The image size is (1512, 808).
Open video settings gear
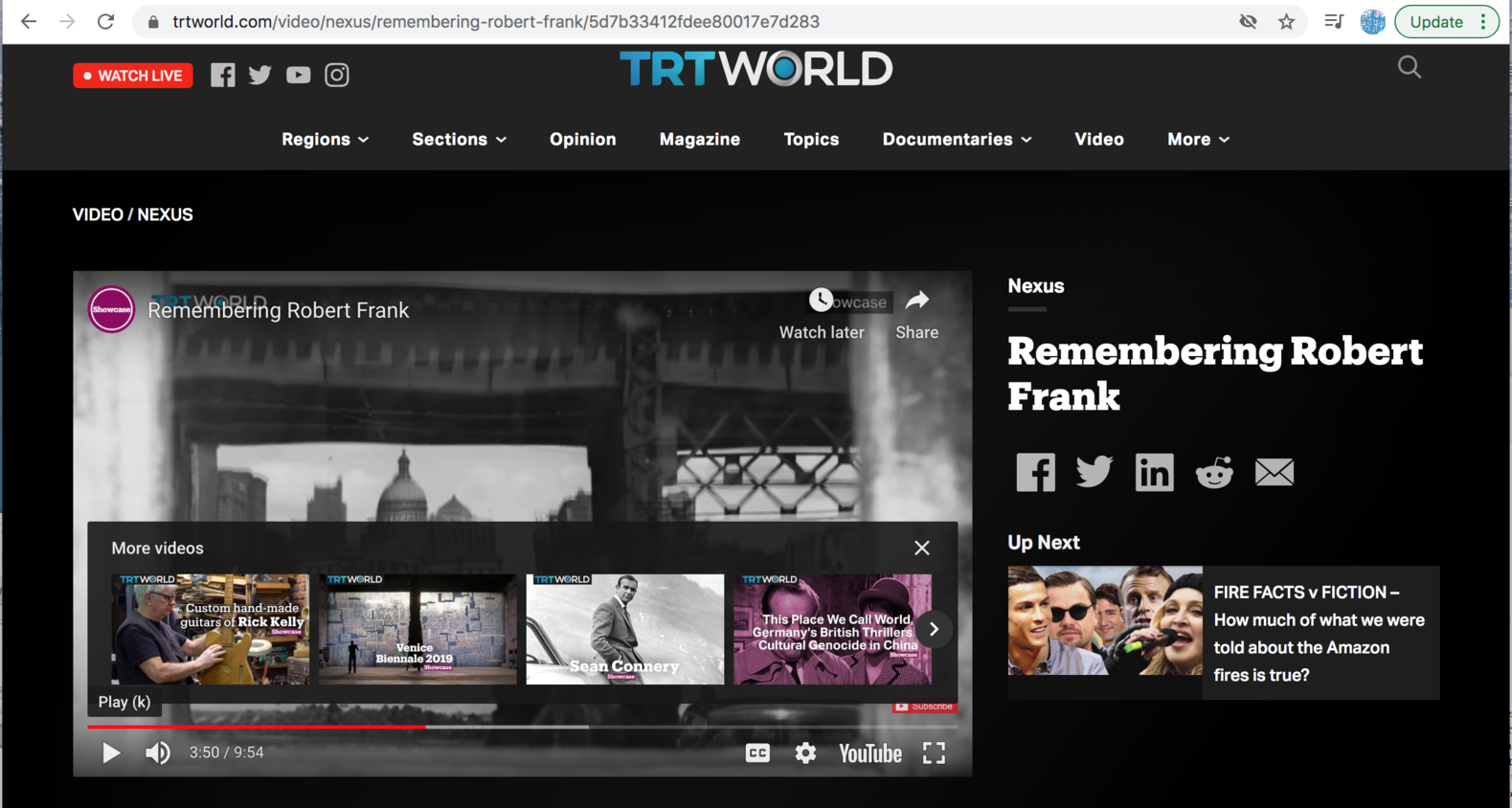[805, 753]
